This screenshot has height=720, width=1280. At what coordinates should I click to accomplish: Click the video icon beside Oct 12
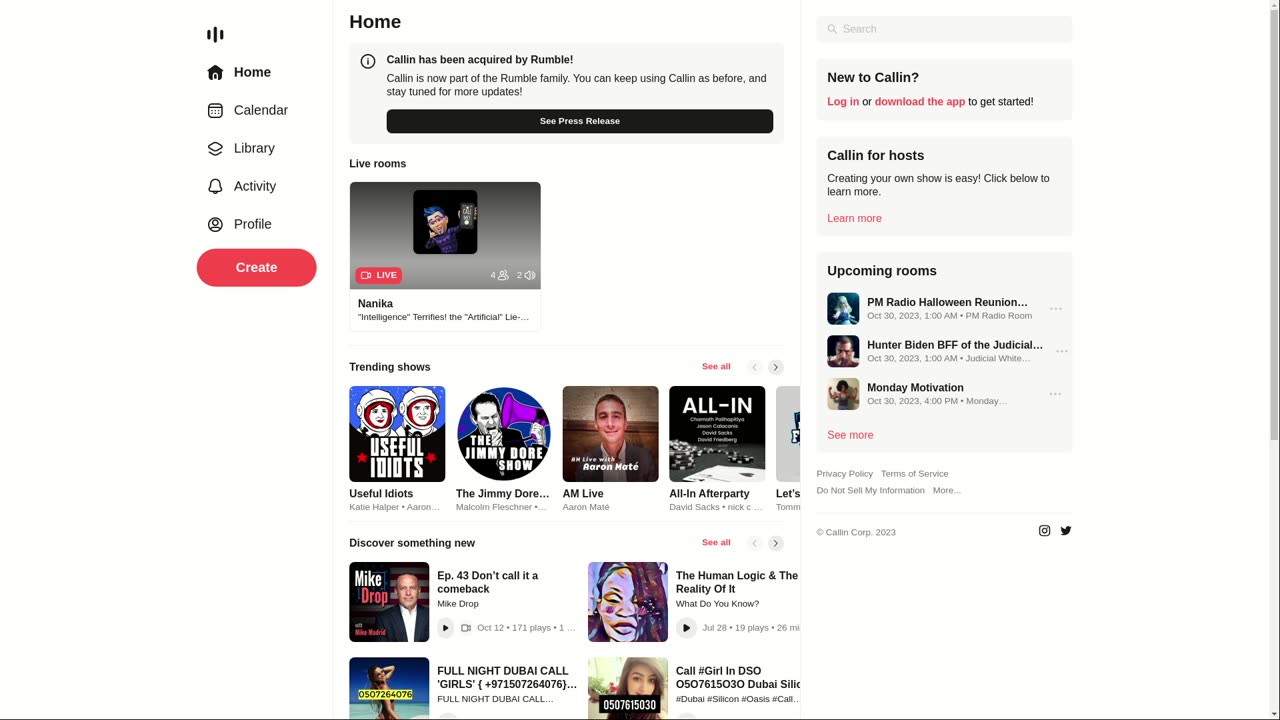pyautogui.click(x=466, y=628)
